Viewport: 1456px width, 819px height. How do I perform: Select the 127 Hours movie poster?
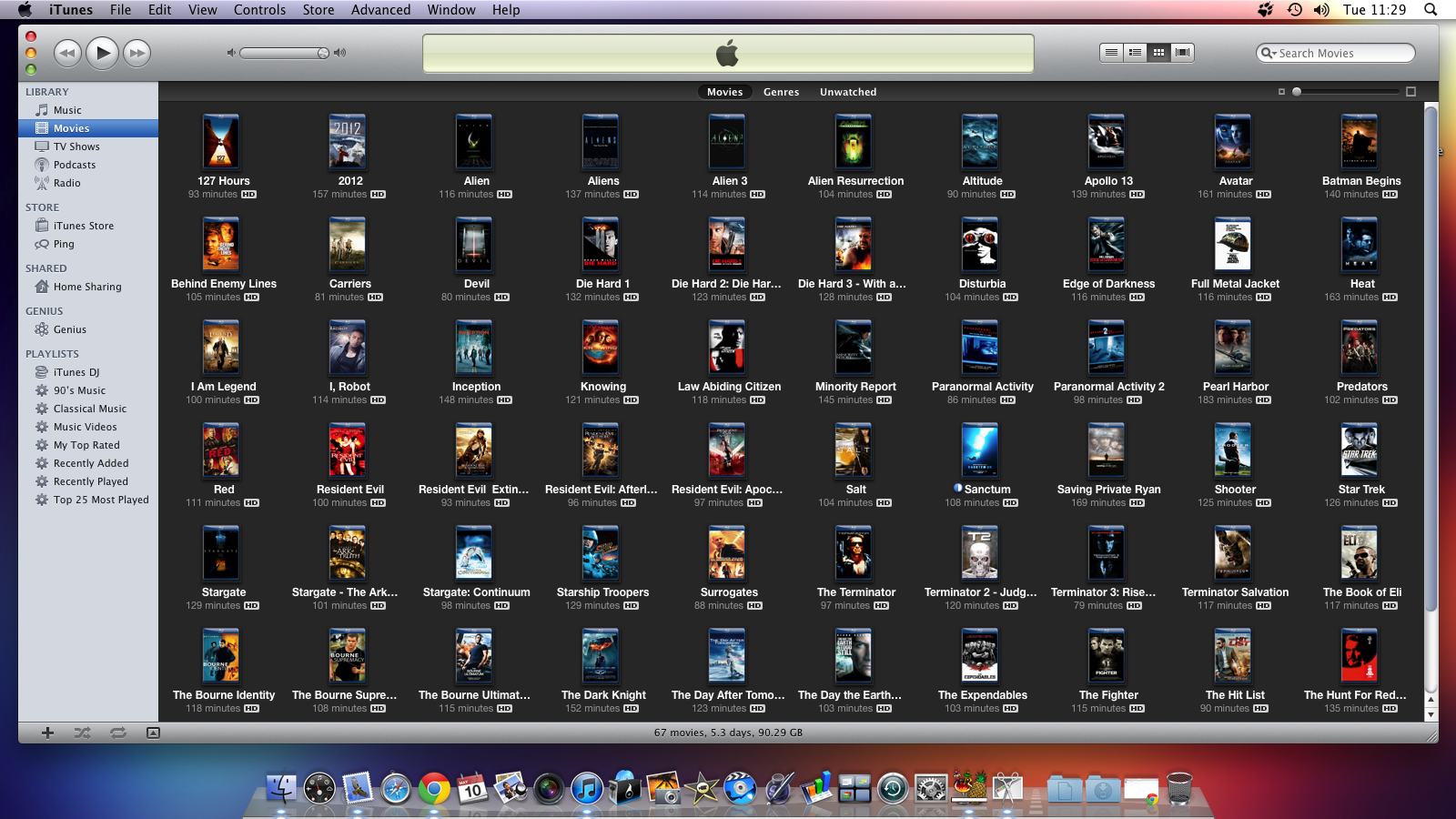click(x=221, y=142)
